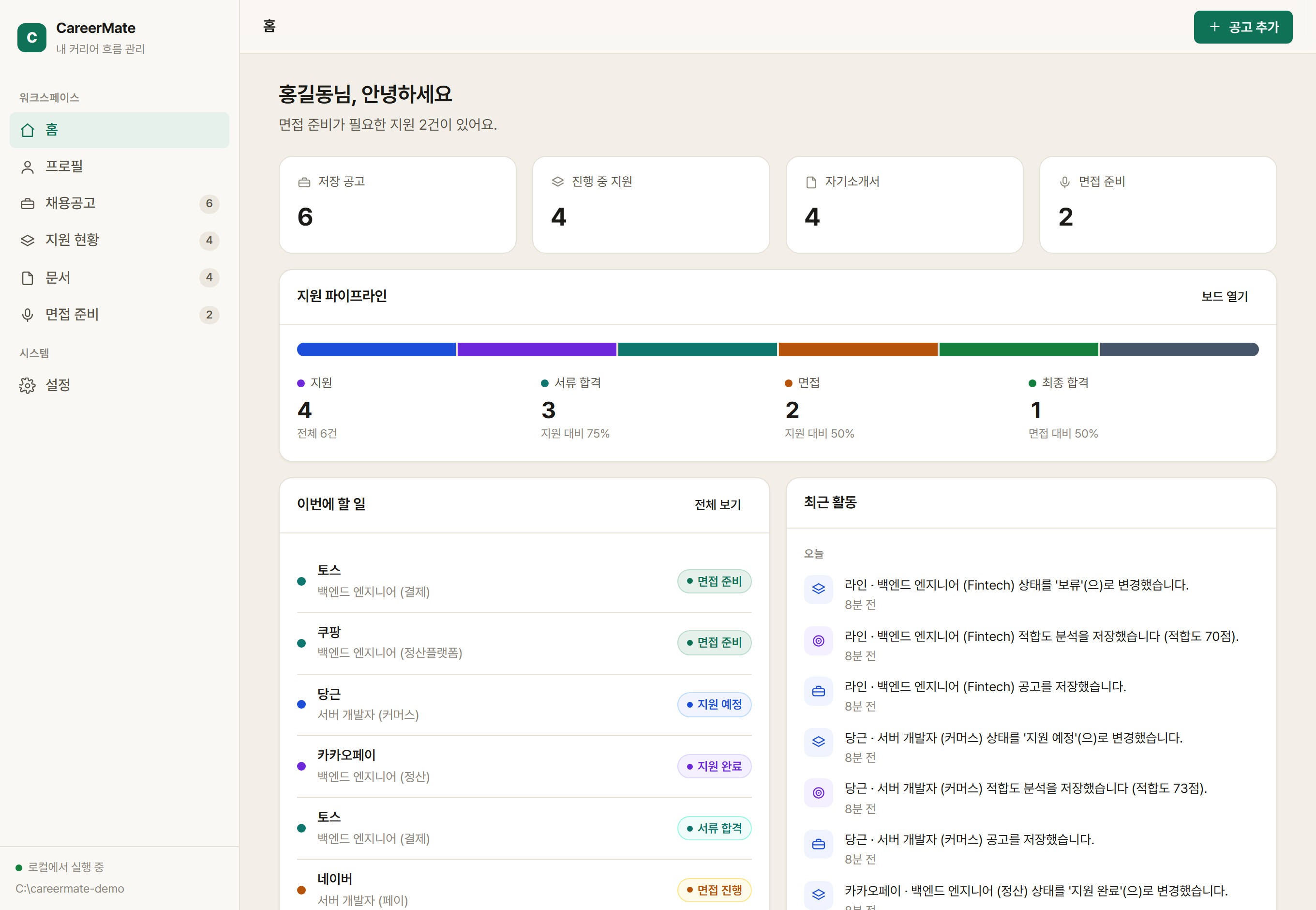Click the 문서 file icon in sidebar

(28, 278)
